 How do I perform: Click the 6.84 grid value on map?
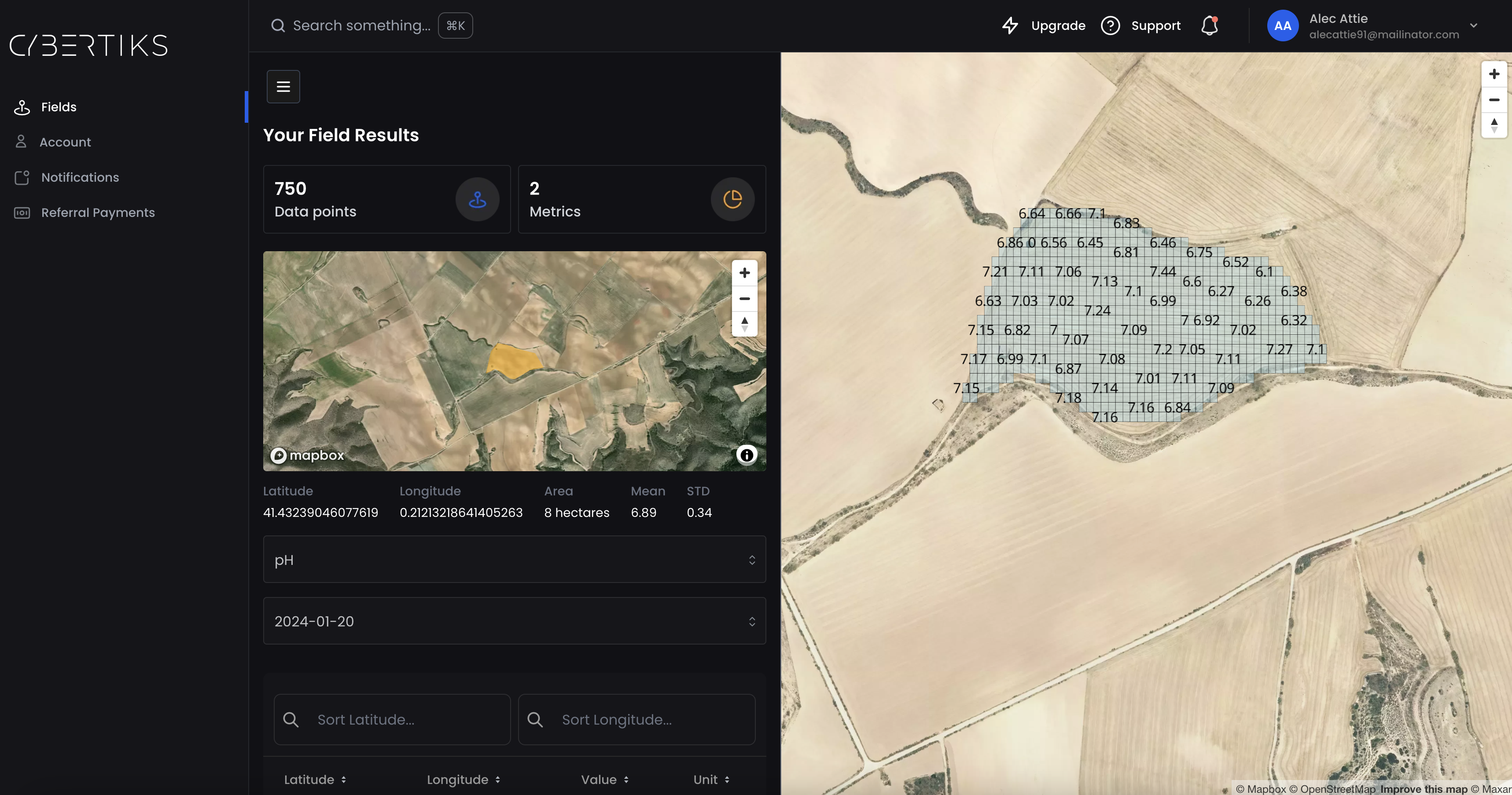pyautogui.click(x=1177, y=407)
